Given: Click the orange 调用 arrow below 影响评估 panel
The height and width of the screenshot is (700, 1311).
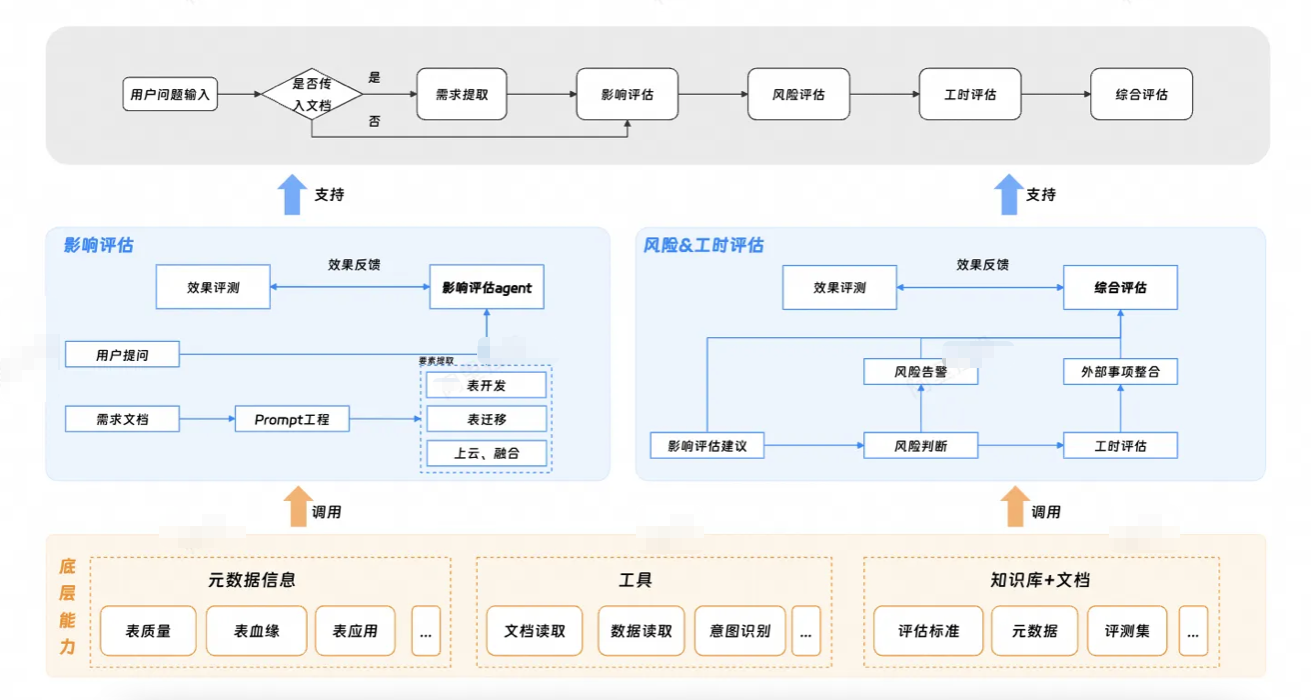Looking at the screenshot, I should pos(298,507).
